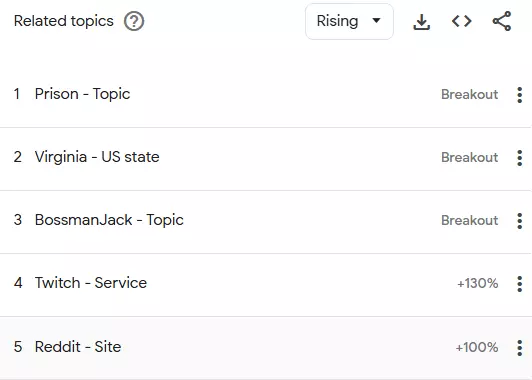Open more options for Virginia row
The width and height of the screenshot is (532, 380).
tap(519, 158)
